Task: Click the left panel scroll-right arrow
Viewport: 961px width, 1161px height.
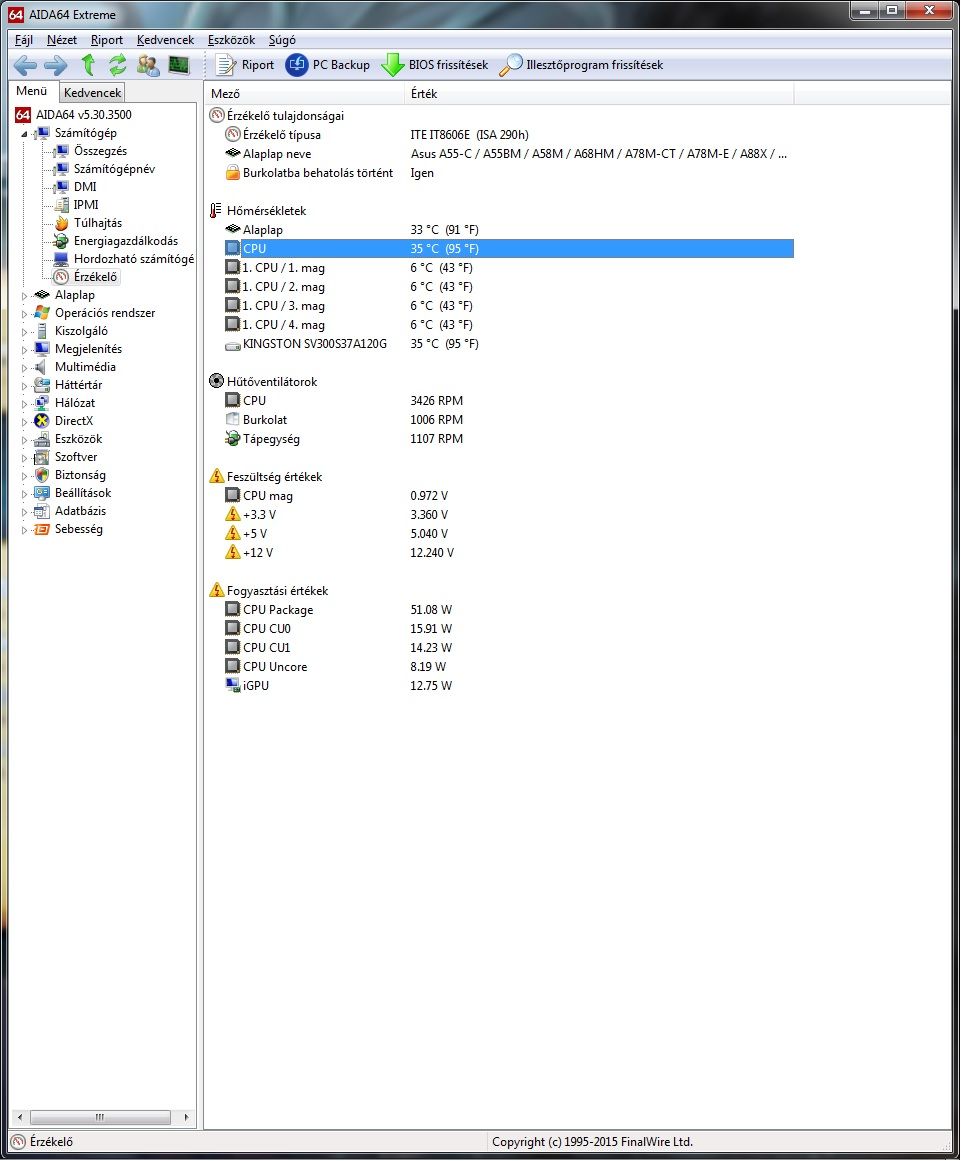Action: pyautogui.click(x=186, y=1117)
